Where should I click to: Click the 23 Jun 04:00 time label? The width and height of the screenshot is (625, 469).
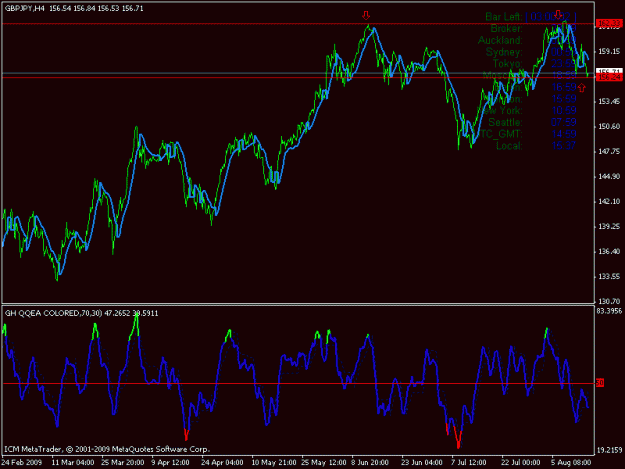click(421, 462)
